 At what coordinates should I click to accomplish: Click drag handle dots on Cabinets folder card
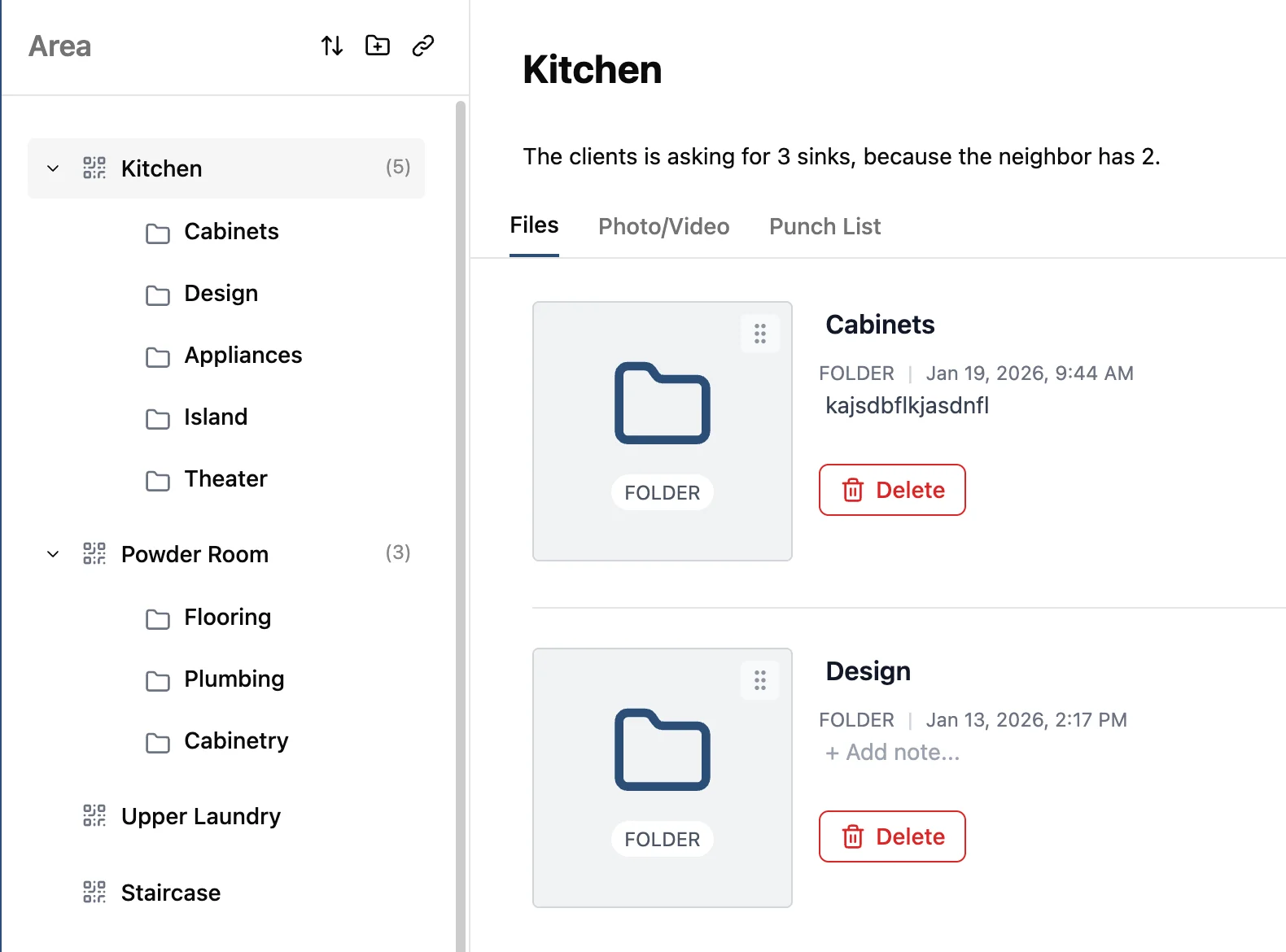click(760, 334)
